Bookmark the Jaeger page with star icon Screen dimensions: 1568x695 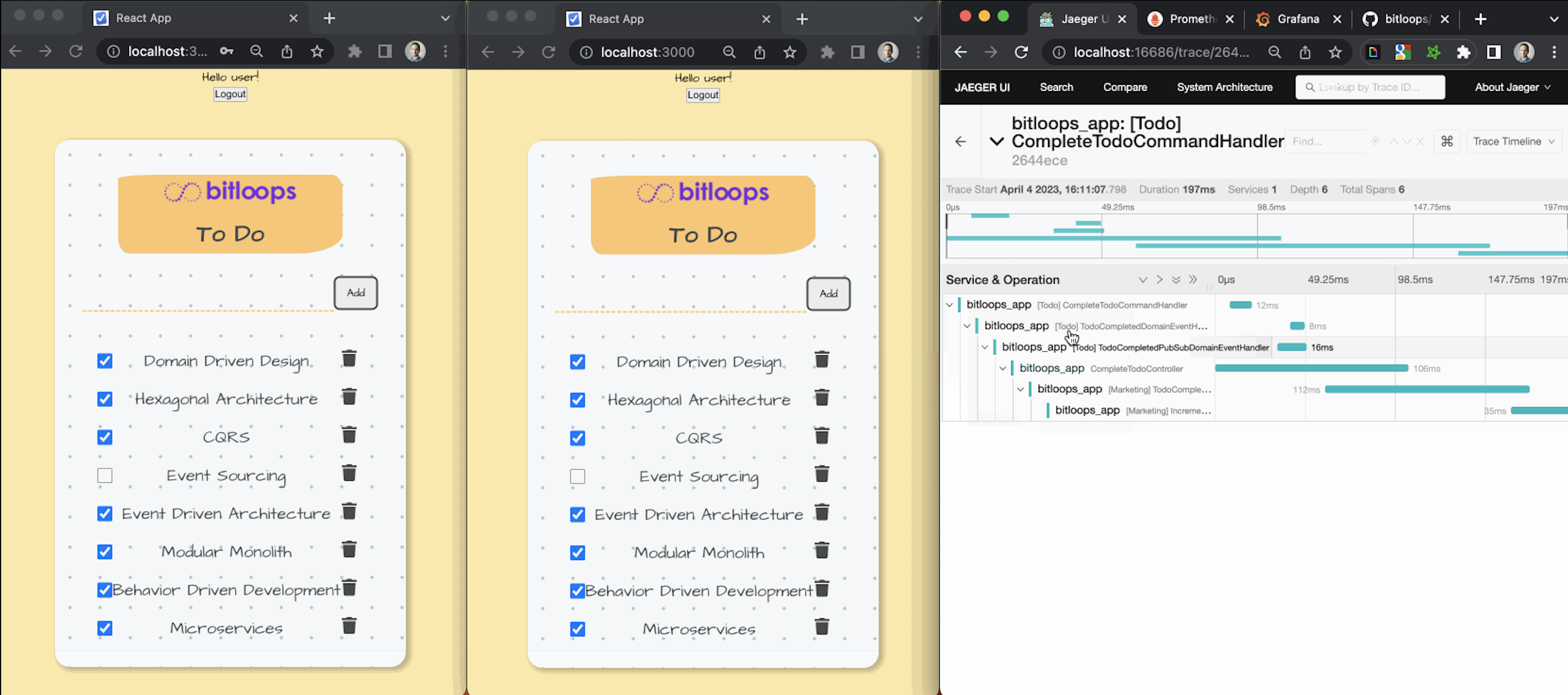pos(1335,52)
